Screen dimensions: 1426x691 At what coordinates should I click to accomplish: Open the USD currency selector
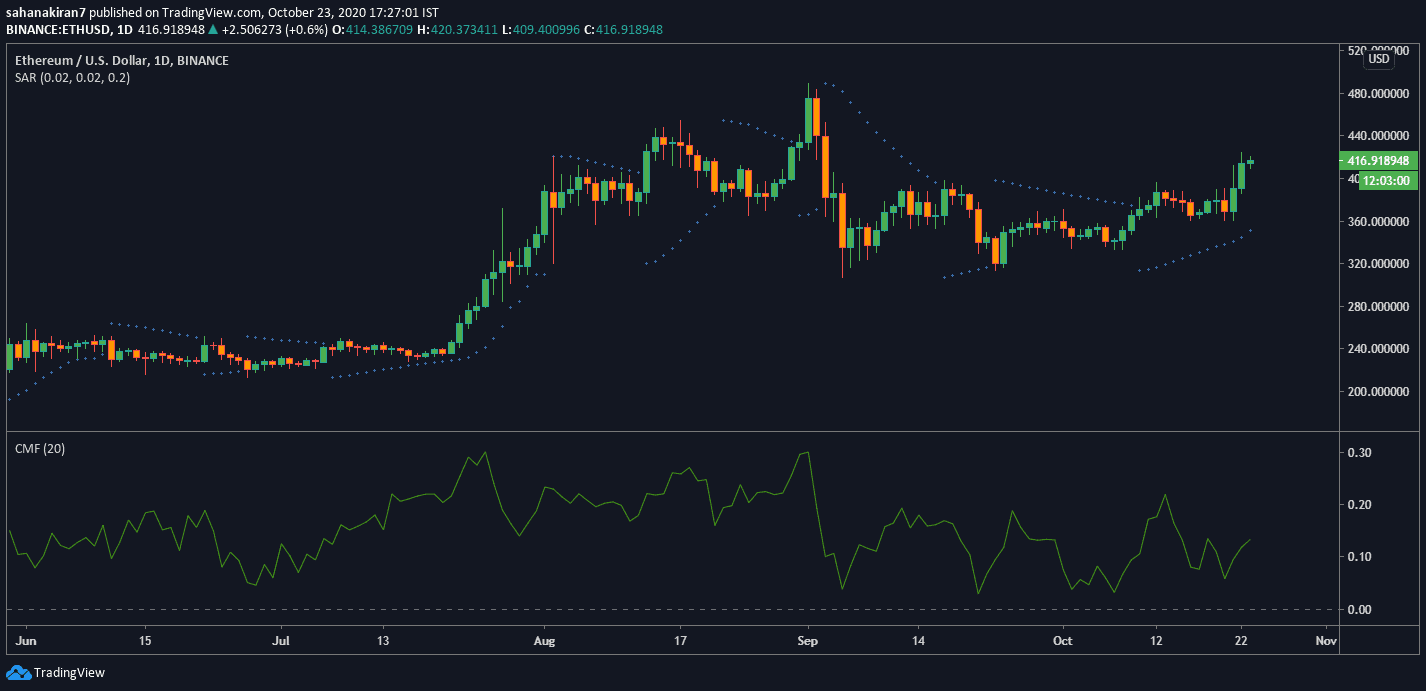[x=1378, y=59]
